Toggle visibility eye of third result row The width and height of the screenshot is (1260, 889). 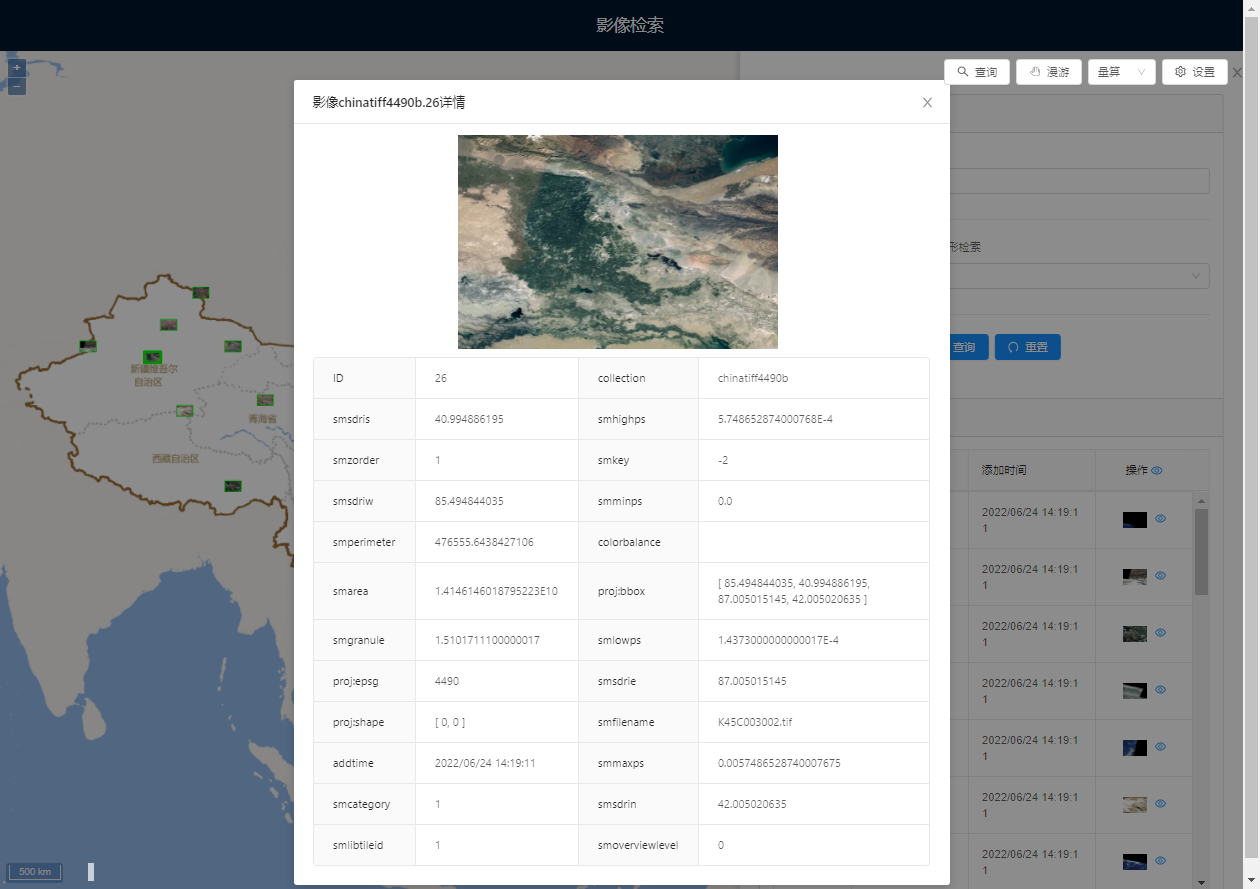pyautogui.click(x=1161, y=633)
